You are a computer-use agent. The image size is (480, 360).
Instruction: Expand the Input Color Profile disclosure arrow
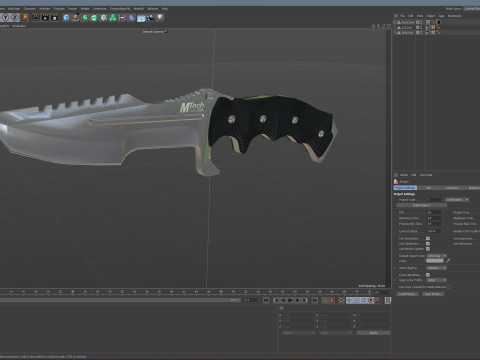(395, 280)
